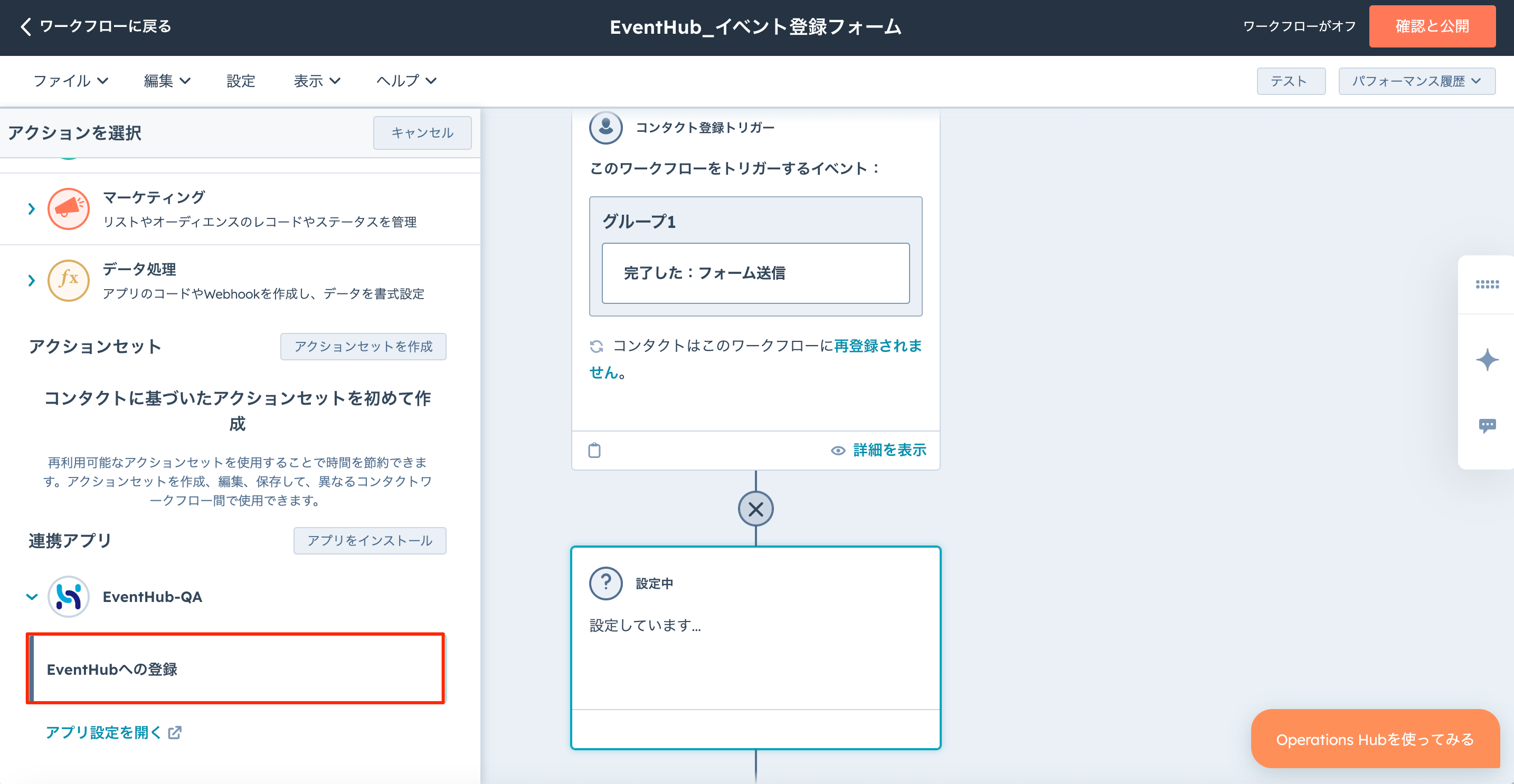
Task: Click the ワークフローがオフ status text
Action: click(1299, 26)
